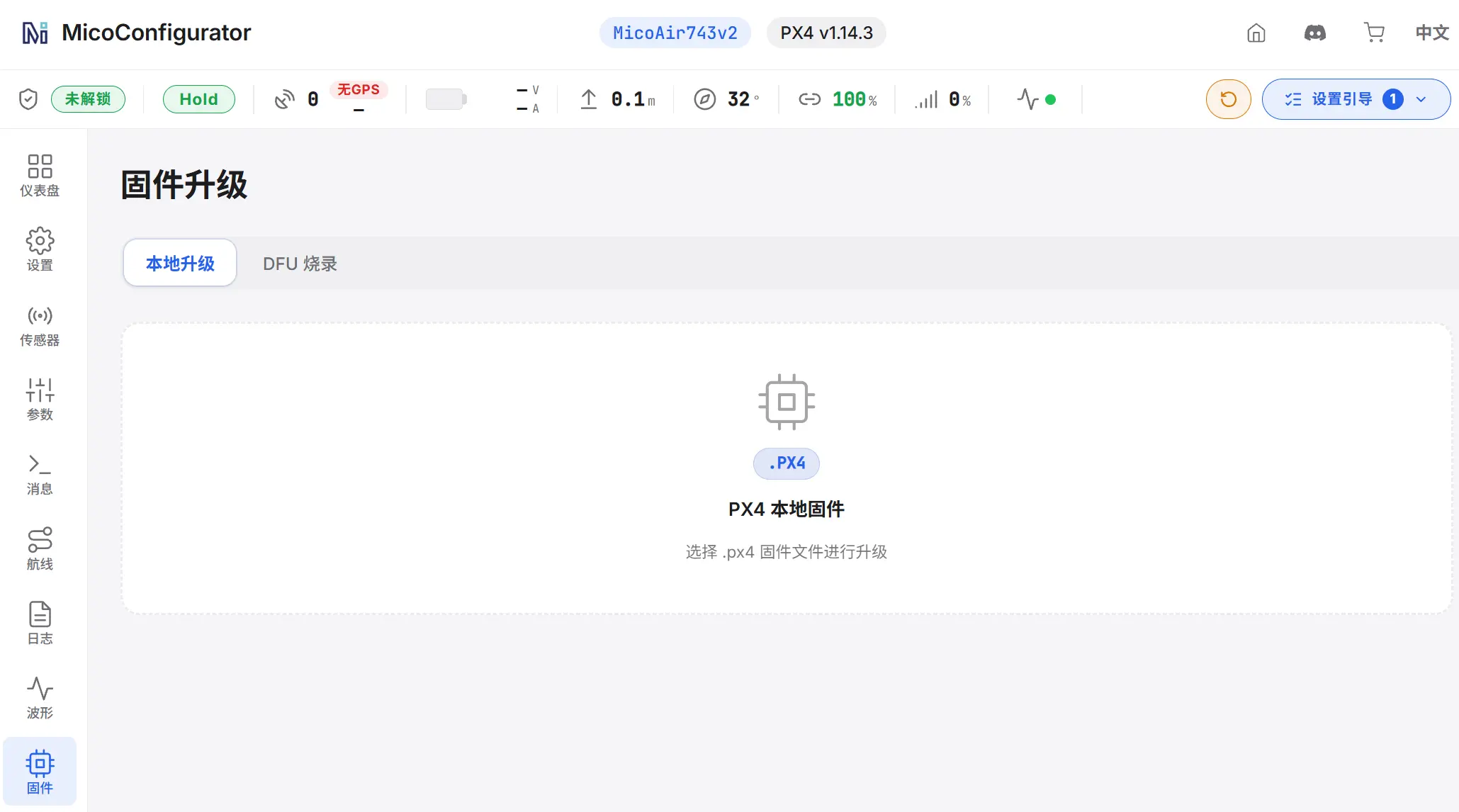Viewport: 1459px width, 812px height.
Task: Open 日志 logs in sidebar
Action: pyautogui.click(x=40, y=624)
